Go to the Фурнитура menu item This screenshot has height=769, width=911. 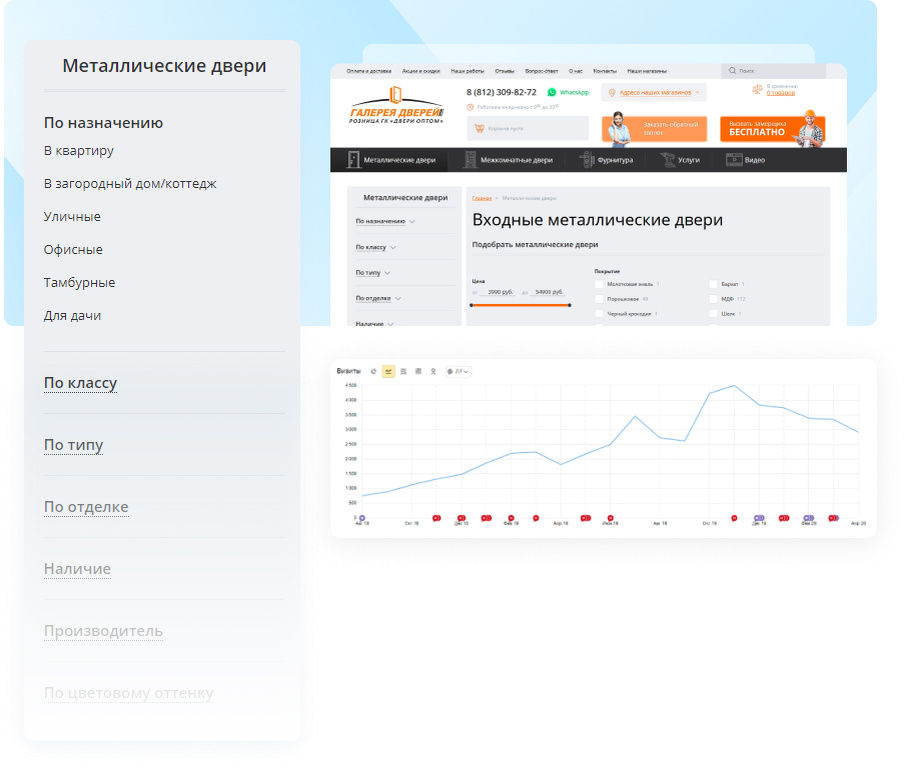pos(607,160)
